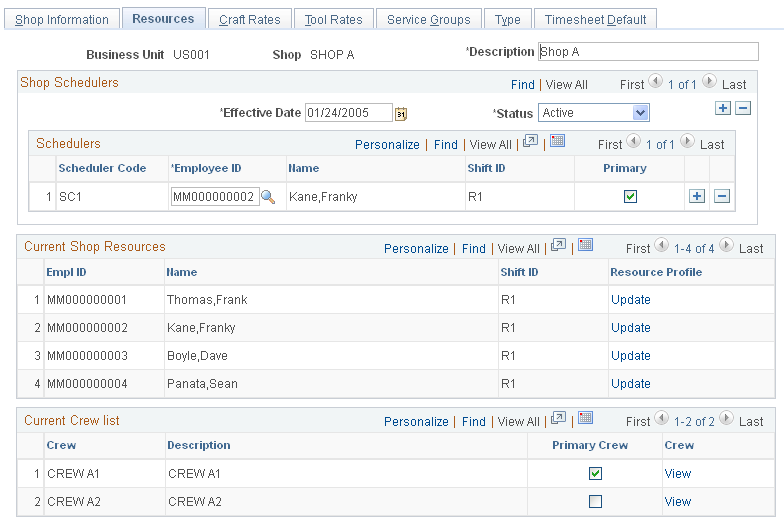
Task: Update resource profile for Boyle,Dave
Action: pos(630,356)
